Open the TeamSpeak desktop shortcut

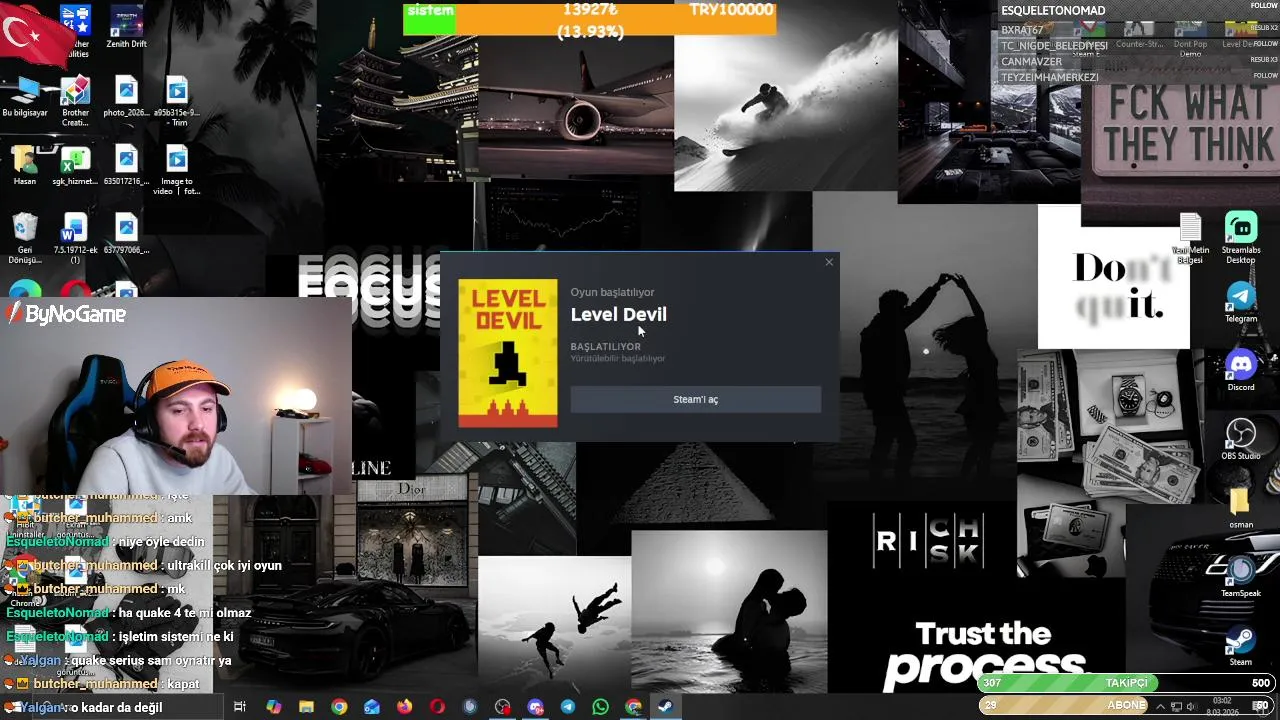click(x=1241, y=576)
